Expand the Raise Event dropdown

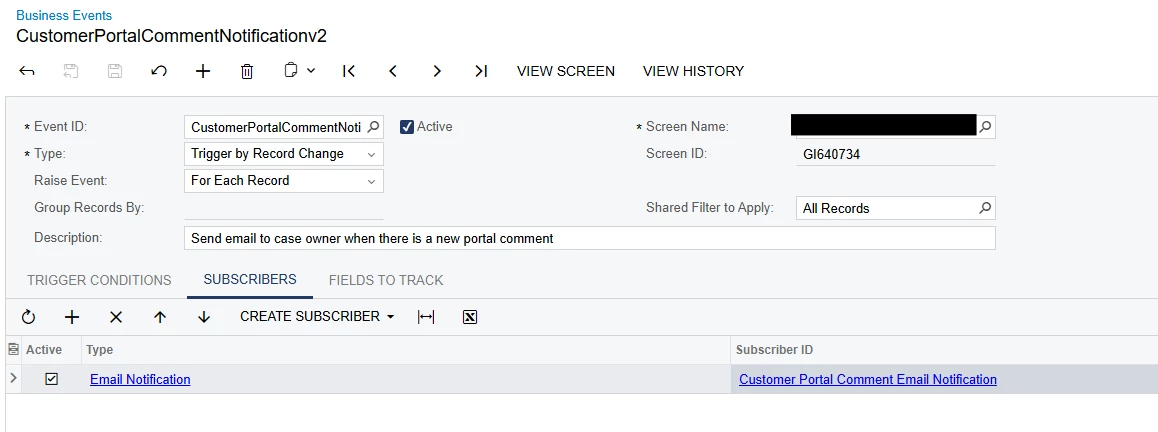coord(372,181)
